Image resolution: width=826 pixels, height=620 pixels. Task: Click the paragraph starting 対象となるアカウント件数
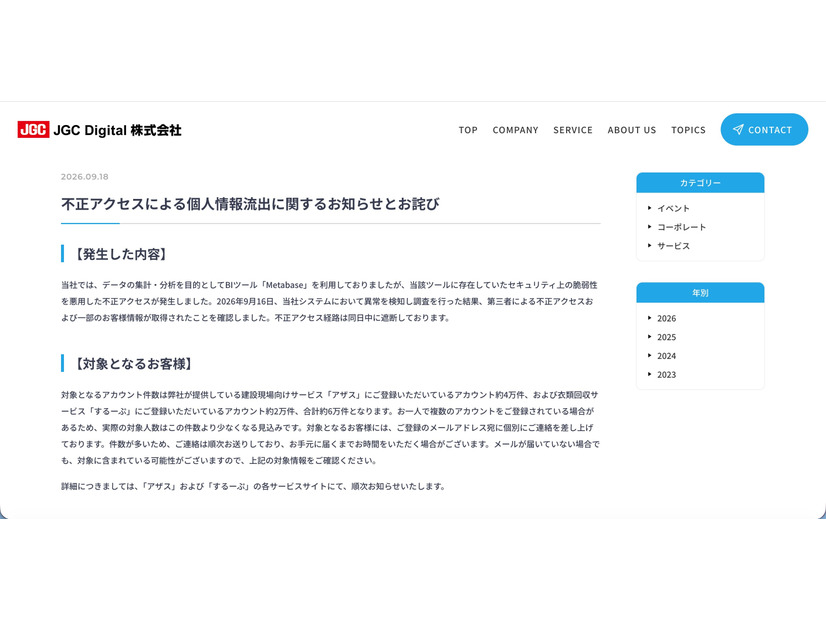(330, 427)
